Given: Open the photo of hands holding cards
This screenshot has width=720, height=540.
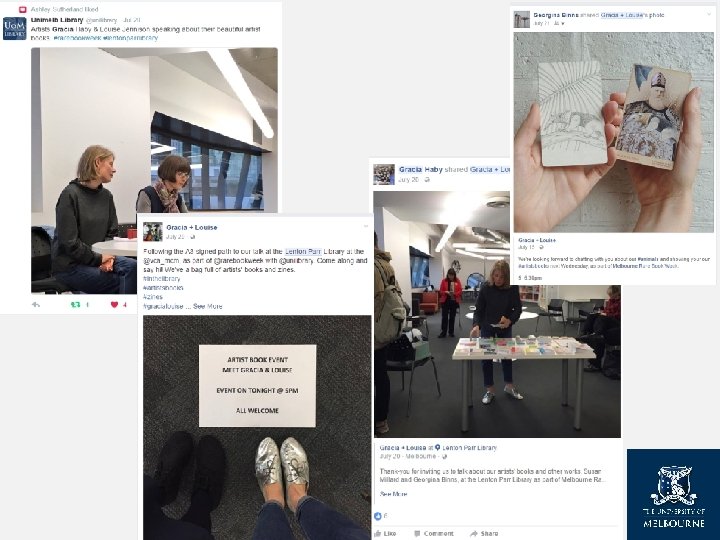Looking at the screenshot, I should [614, 132].
